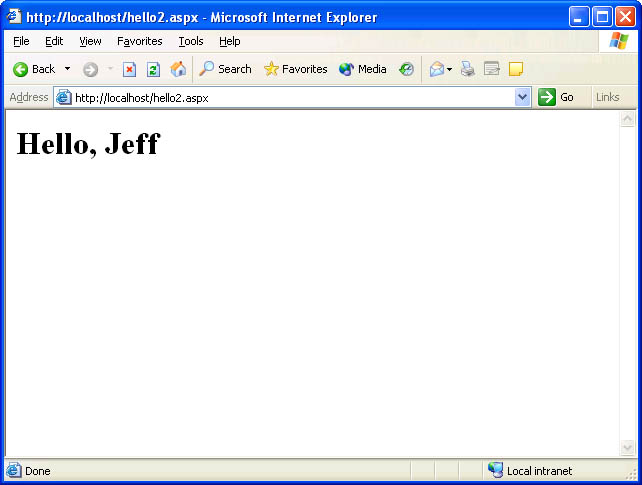Click the History icon

[x=406, y=69]
